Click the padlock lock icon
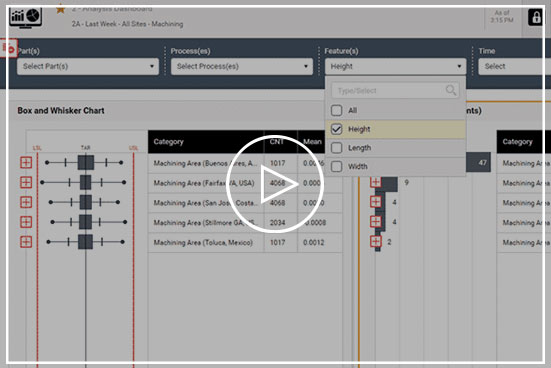The image size is (551, 368). (x=536, y=17)
